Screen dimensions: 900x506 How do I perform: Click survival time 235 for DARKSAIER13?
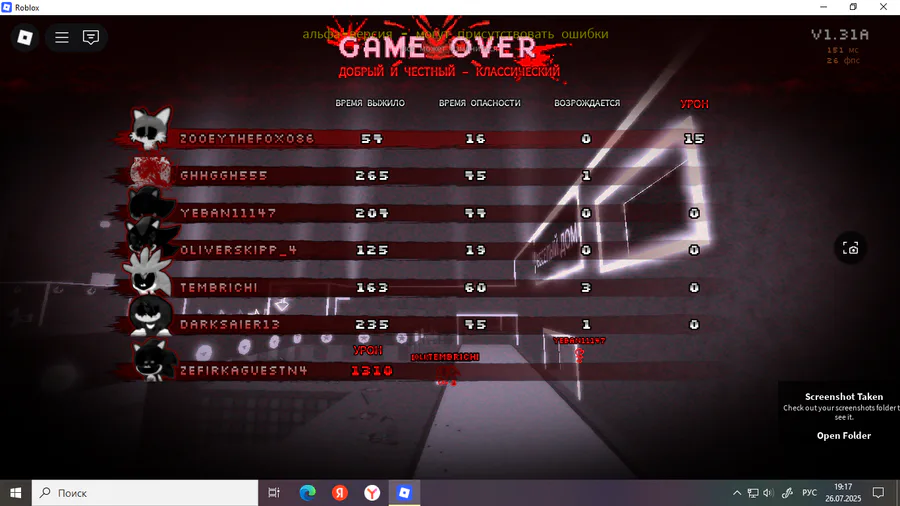pos(372,325)
